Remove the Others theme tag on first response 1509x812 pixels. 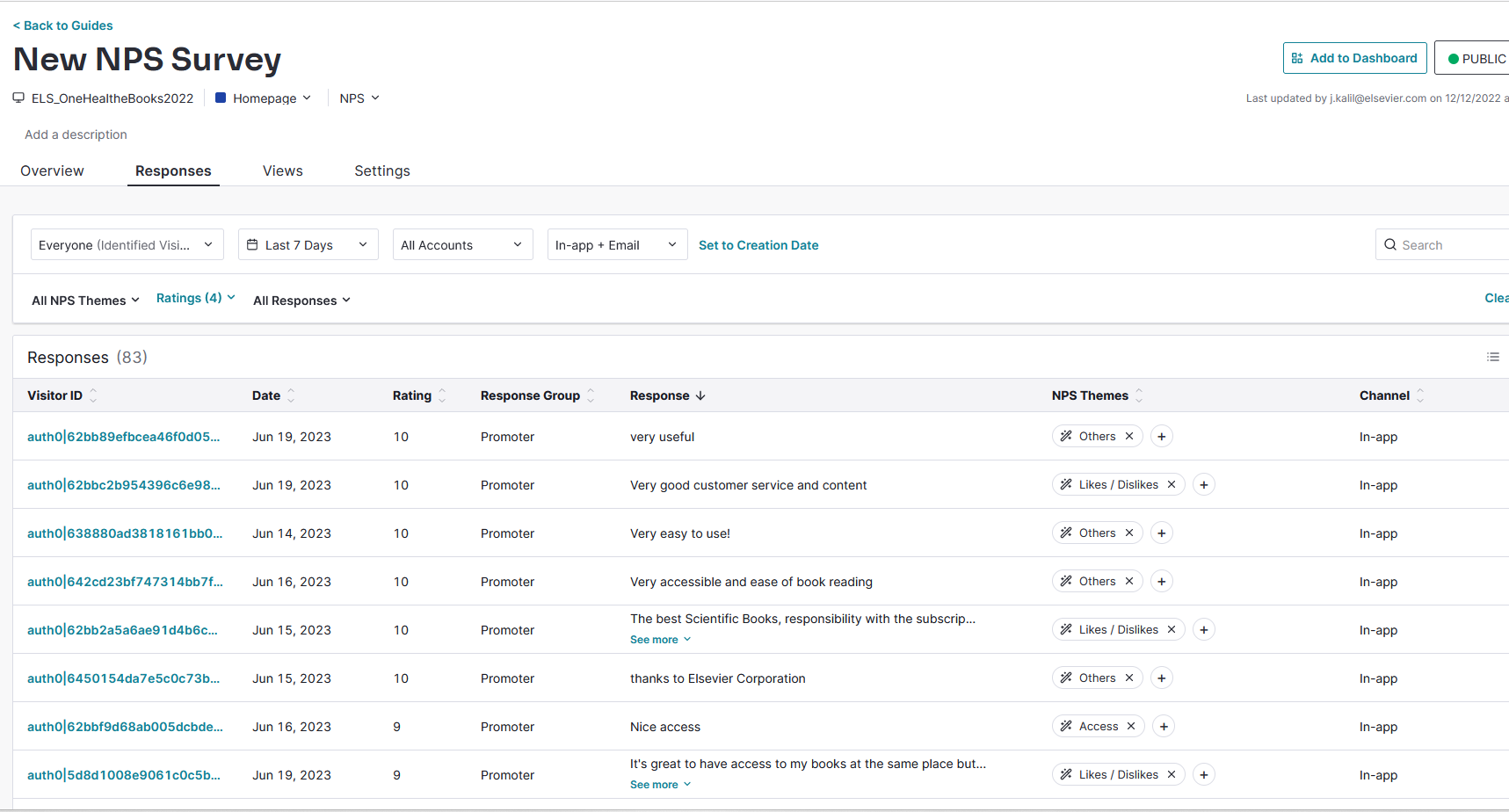[x=1129, y=437]
